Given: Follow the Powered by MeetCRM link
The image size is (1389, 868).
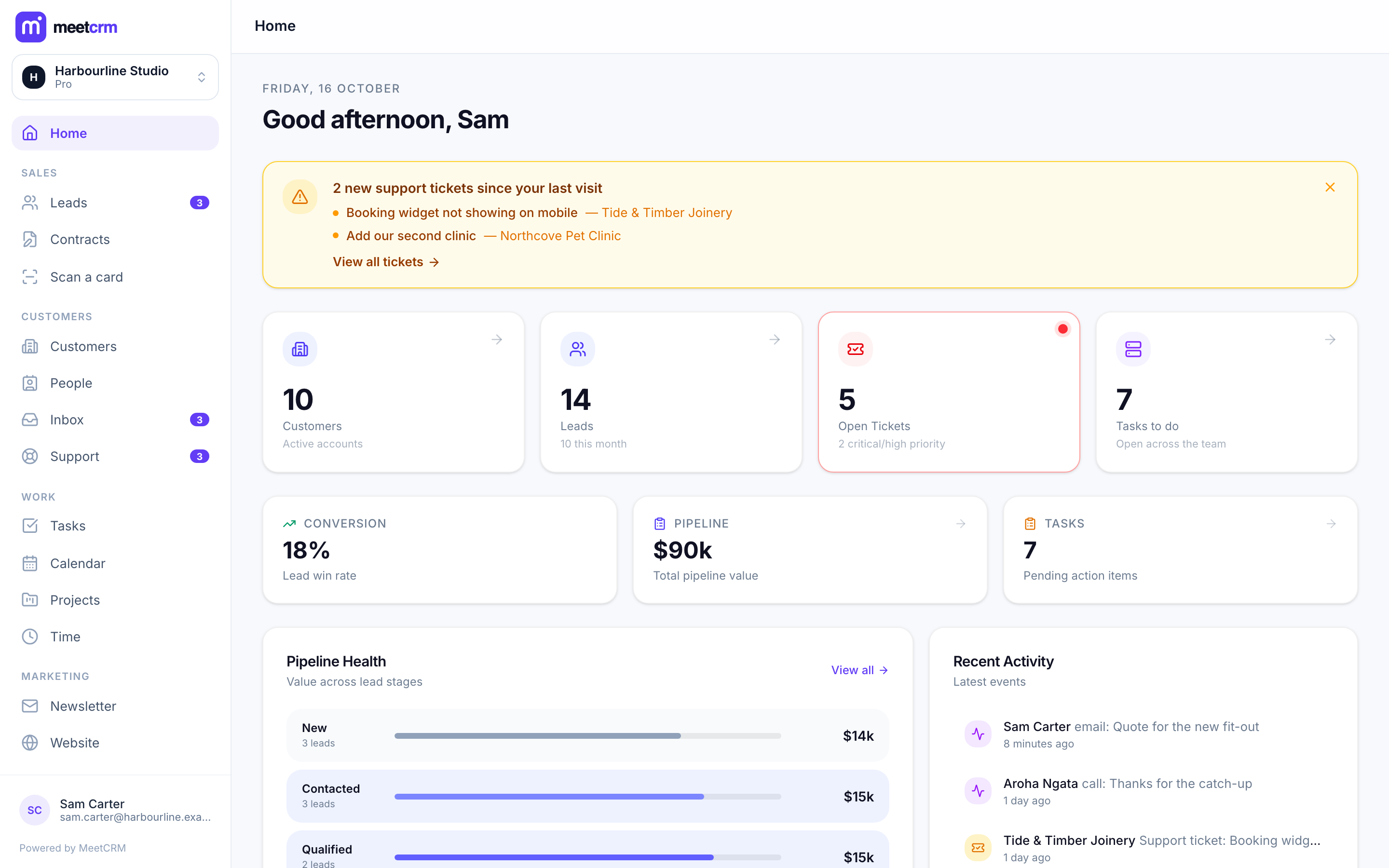Looking at the screenshot, I should click(72, 848).
